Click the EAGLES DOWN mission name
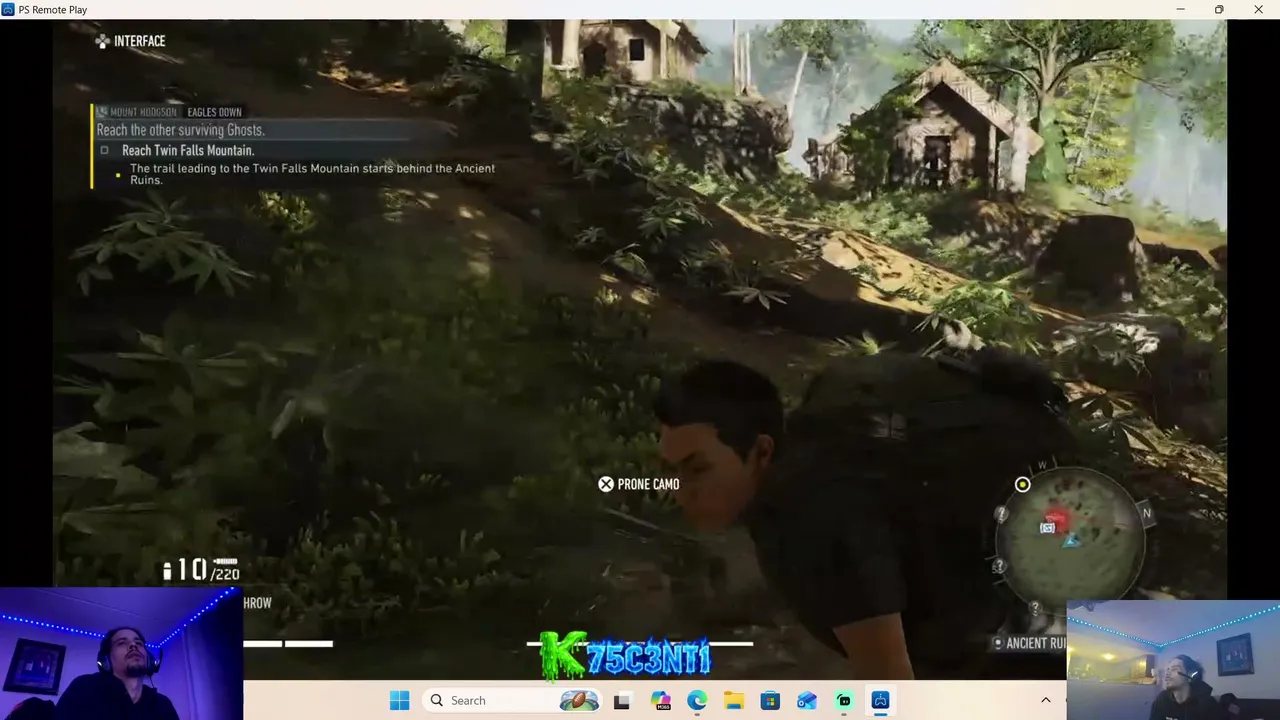This screenshot has width=1280, height=720. pyautogui.click(x=214, y=112)
